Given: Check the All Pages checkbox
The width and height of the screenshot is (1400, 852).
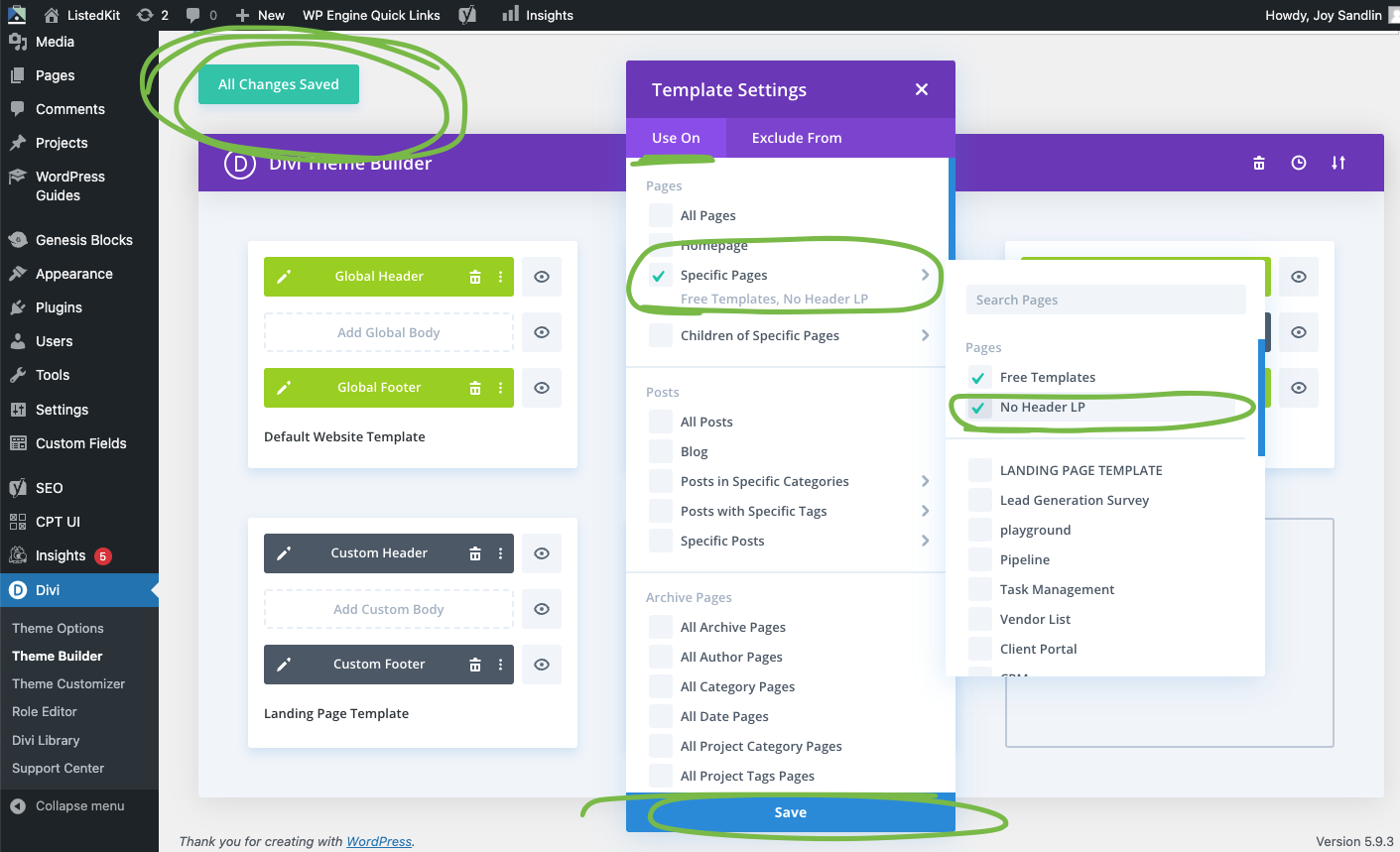Looking at the screenshot, I should point(660,215).
